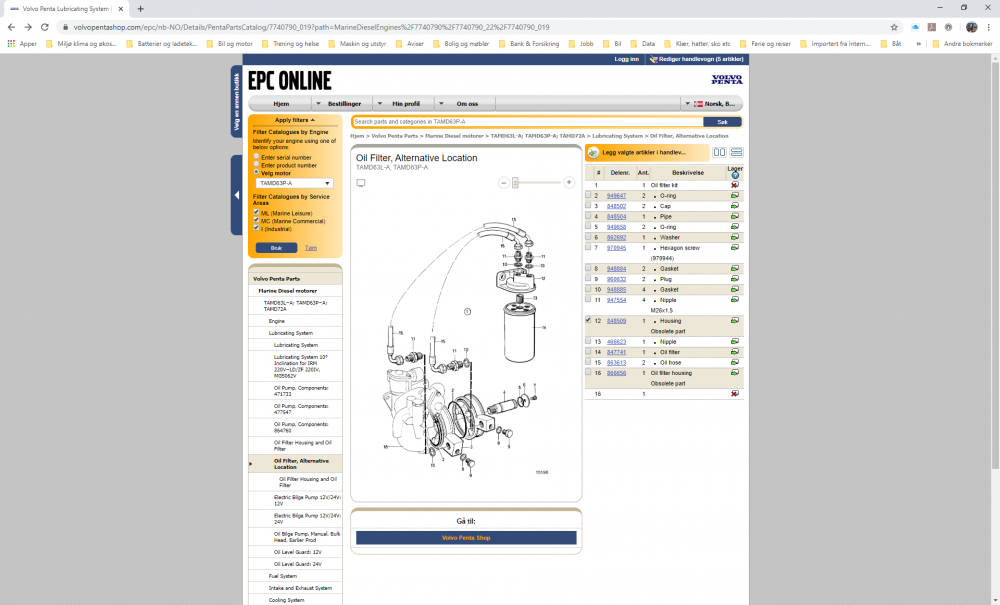1000x605 pixels.
Task: Go to the Hjem menu item
Action: coord(281,104)
